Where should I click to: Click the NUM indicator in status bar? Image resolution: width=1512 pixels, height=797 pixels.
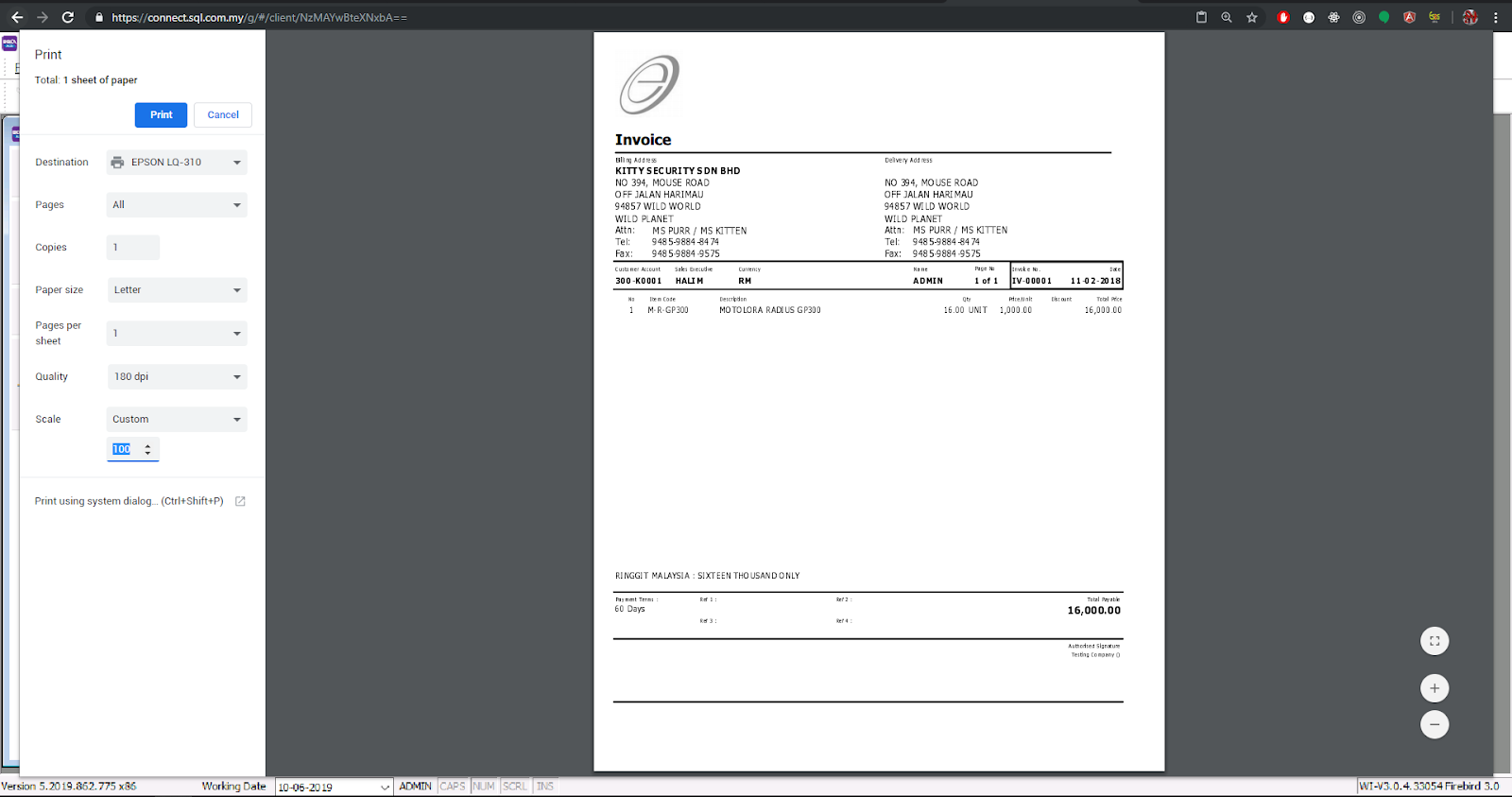pyautogui.click(x=484, y=787)
